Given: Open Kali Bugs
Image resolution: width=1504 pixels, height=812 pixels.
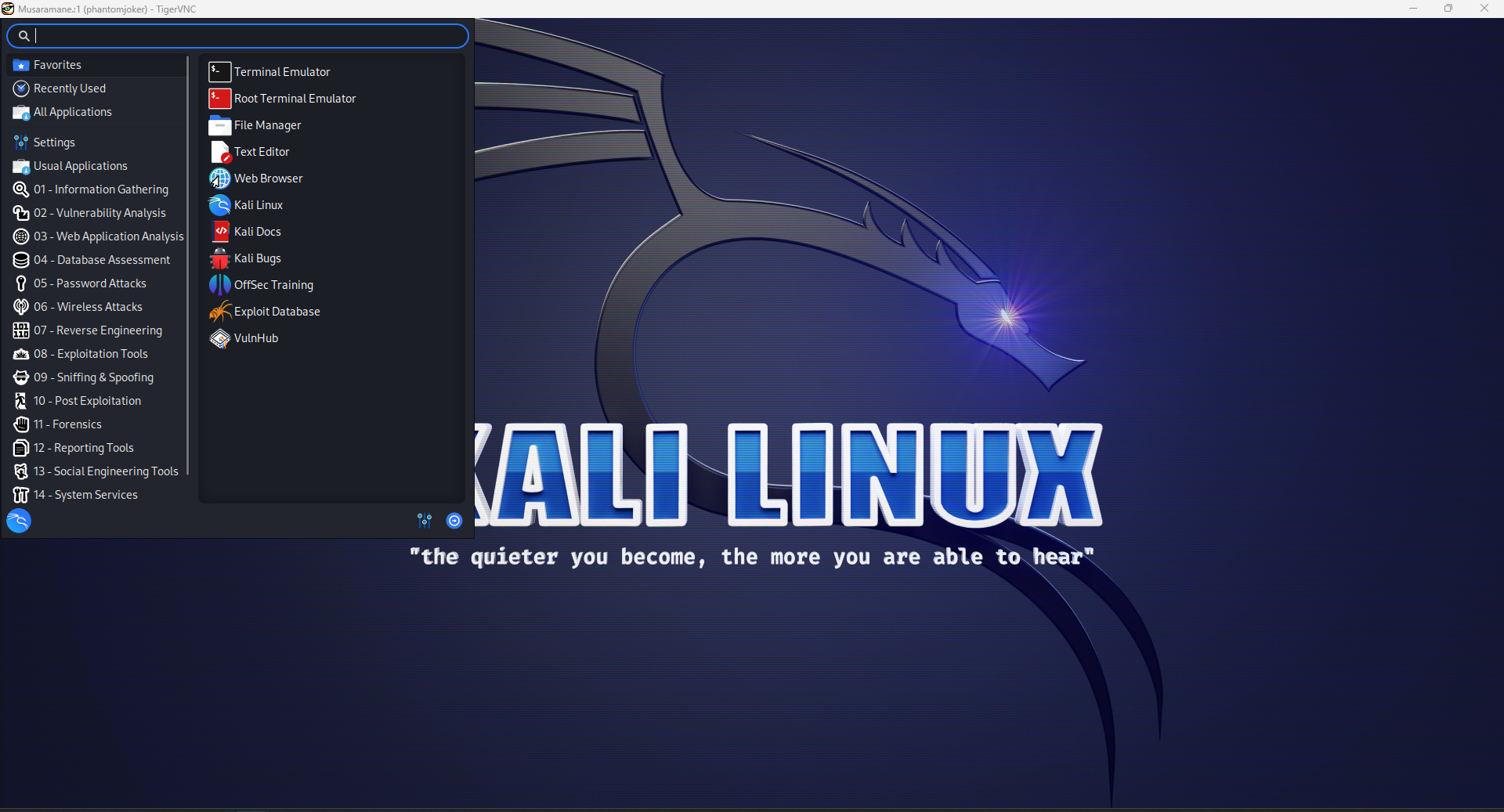Looking at the screenshot, I should tap(257, 258).
